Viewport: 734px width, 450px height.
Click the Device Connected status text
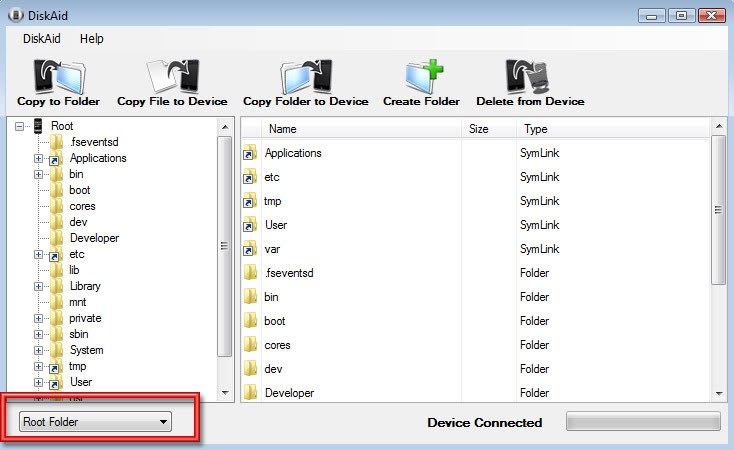click(x=484, y=422)
